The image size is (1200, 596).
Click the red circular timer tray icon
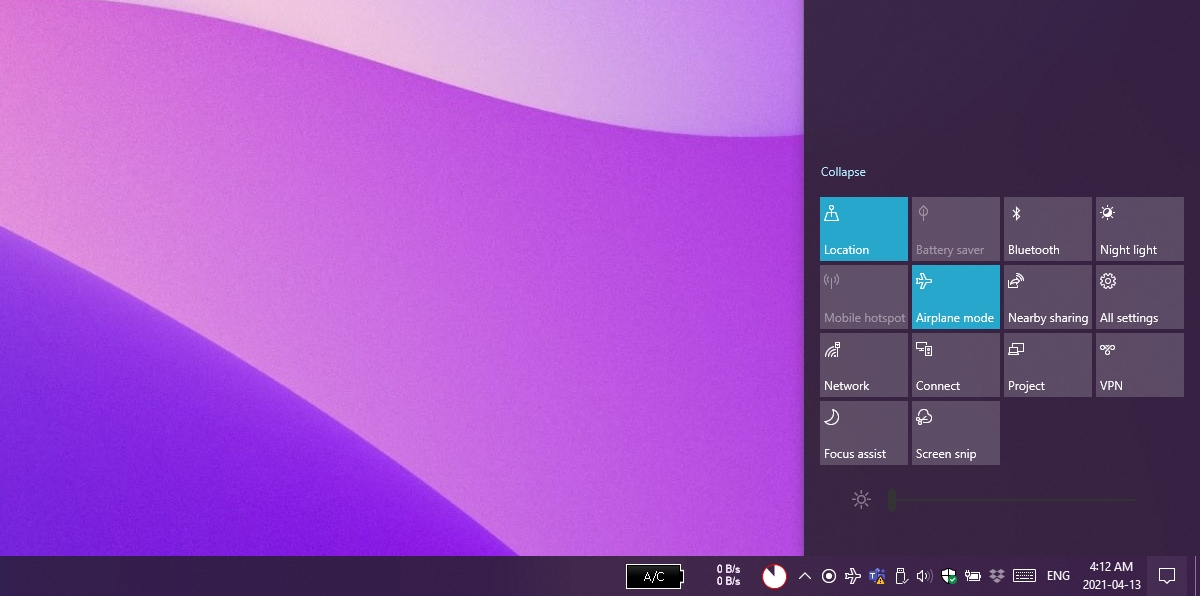coord(775,576)
